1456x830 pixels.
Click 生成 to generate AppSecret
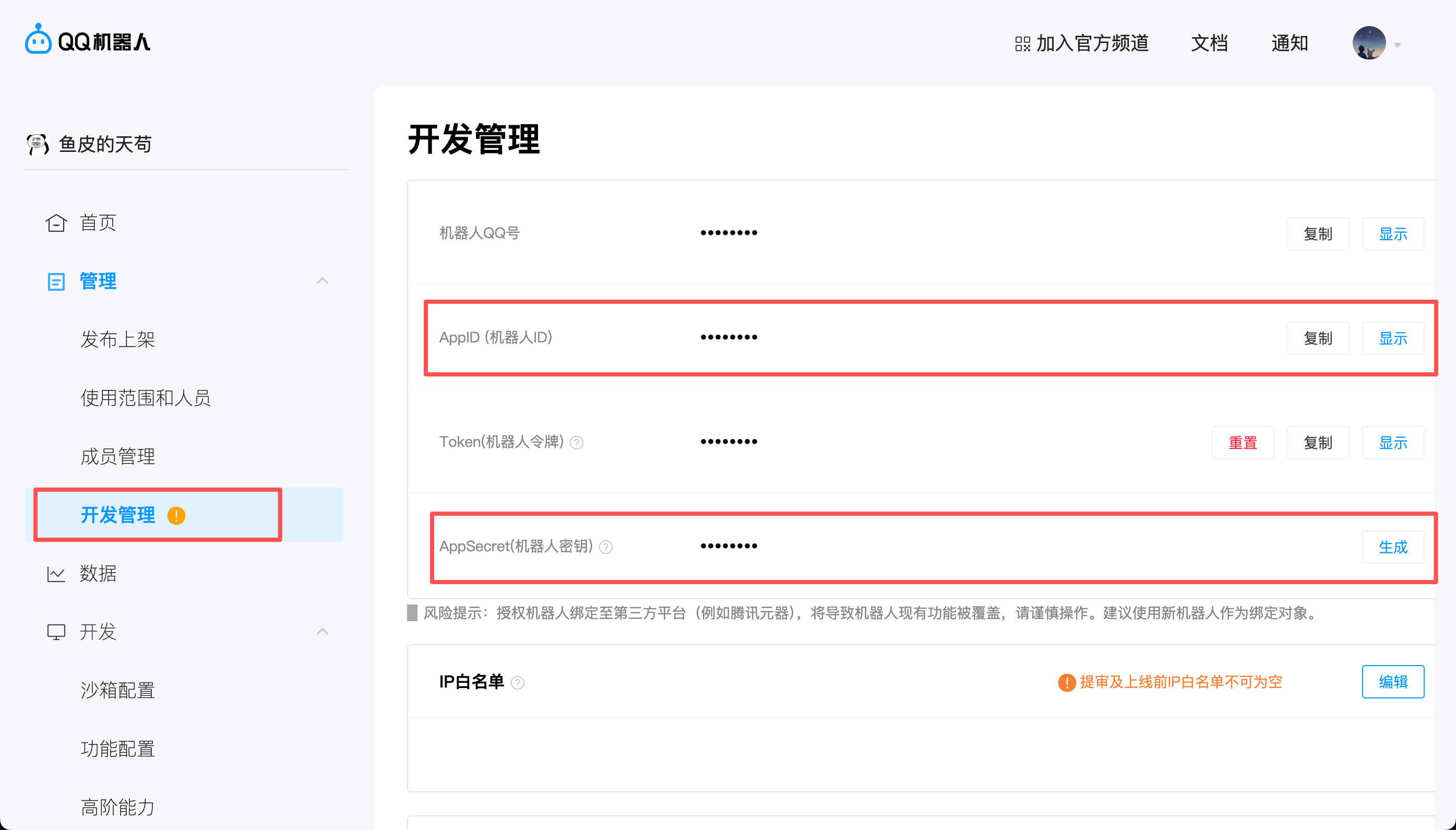click(x=1392, y=547)
